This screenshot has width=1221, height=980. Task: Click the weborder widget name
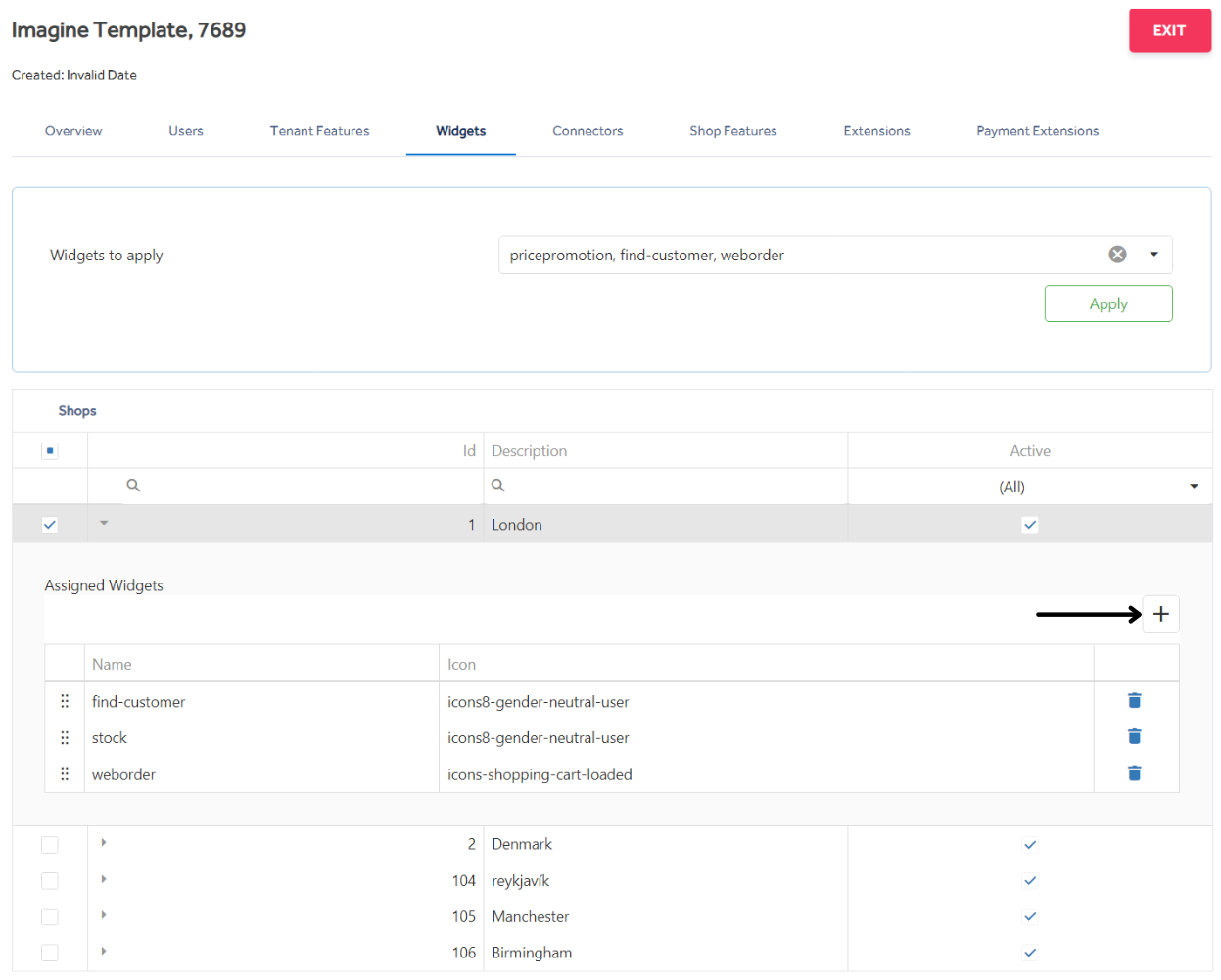[123, 774]
